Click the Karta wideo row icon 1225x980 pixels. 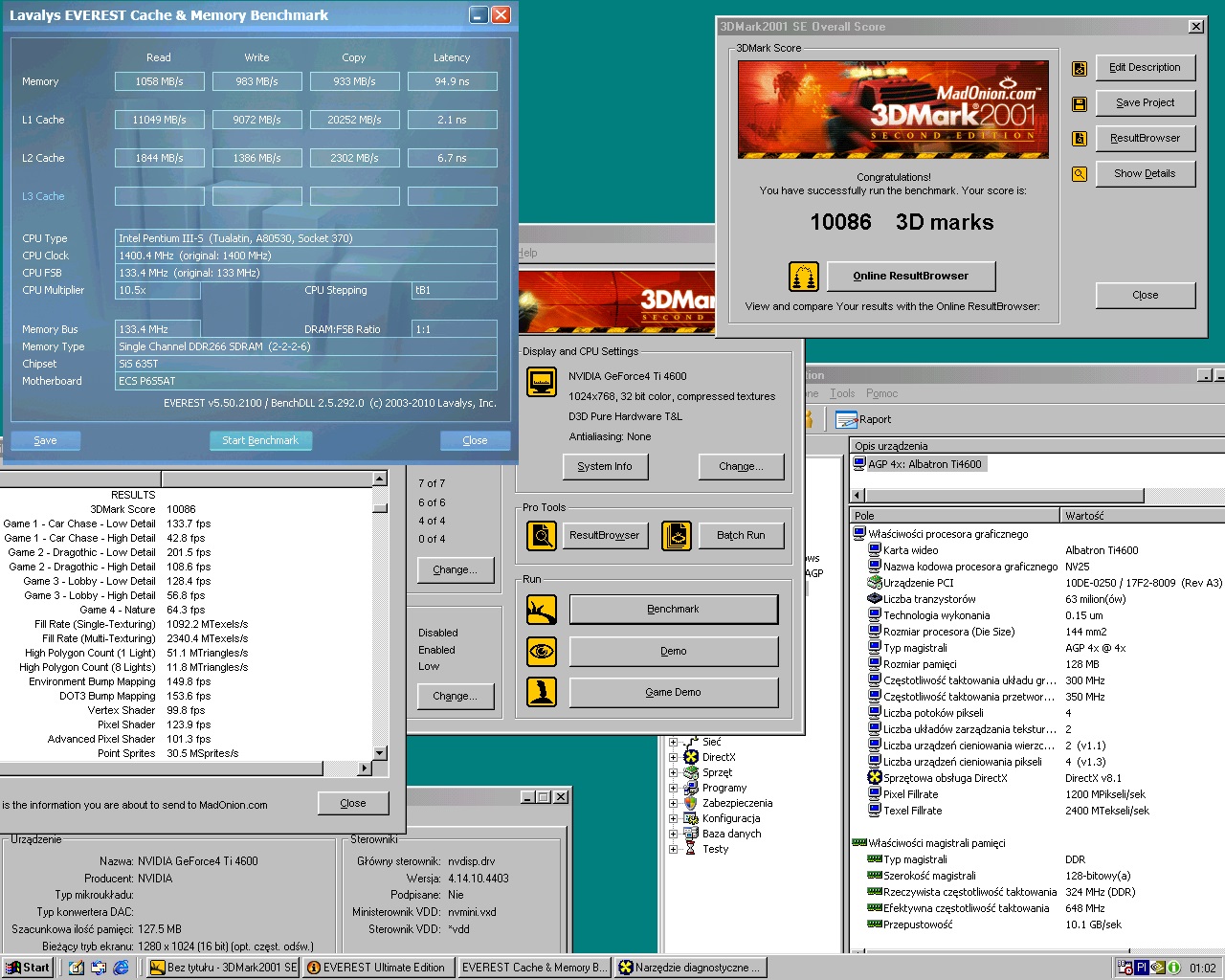pos(874,550)
